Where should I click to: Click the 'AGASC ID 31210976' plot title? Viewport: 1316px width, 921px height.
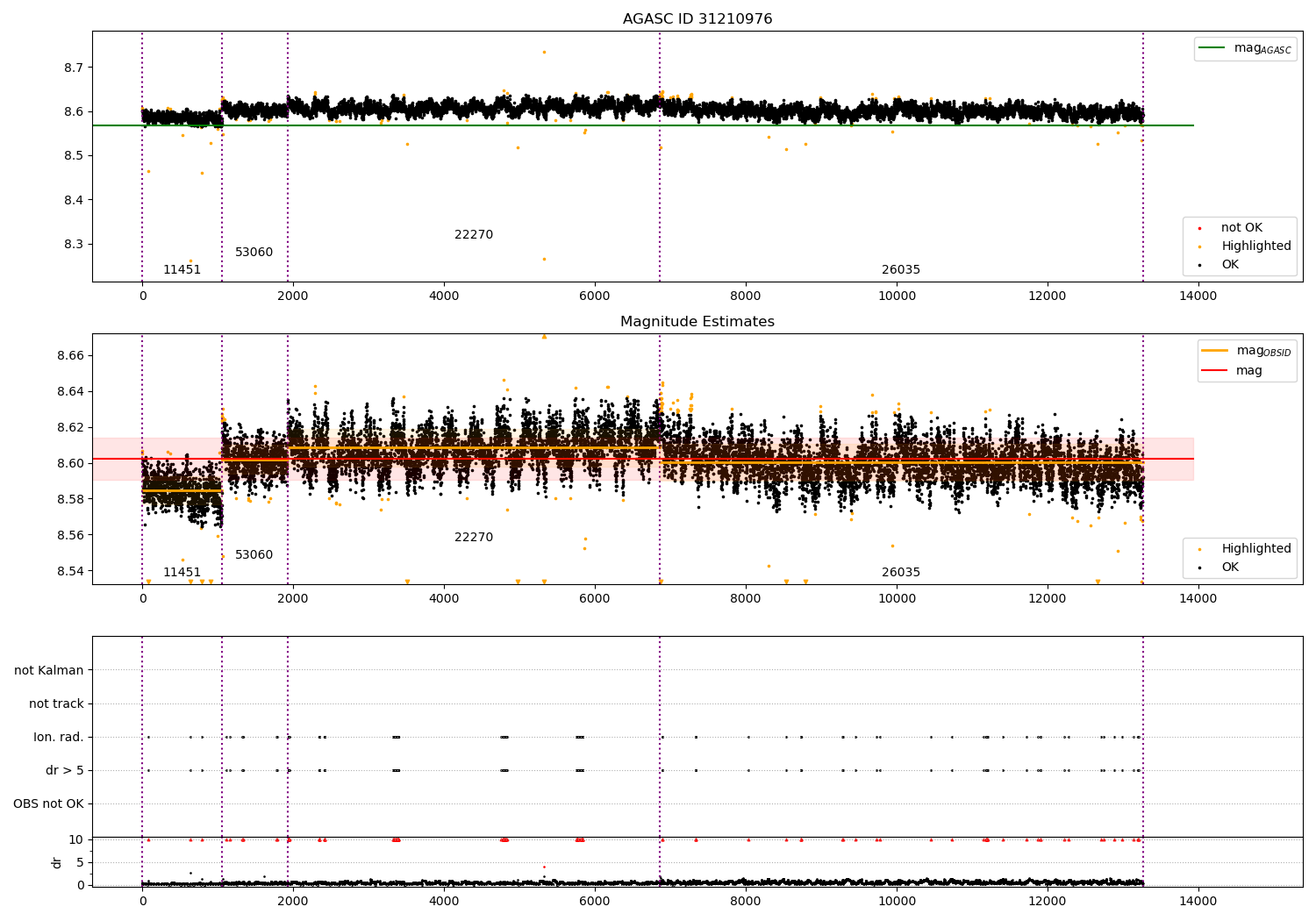[697, 19]
